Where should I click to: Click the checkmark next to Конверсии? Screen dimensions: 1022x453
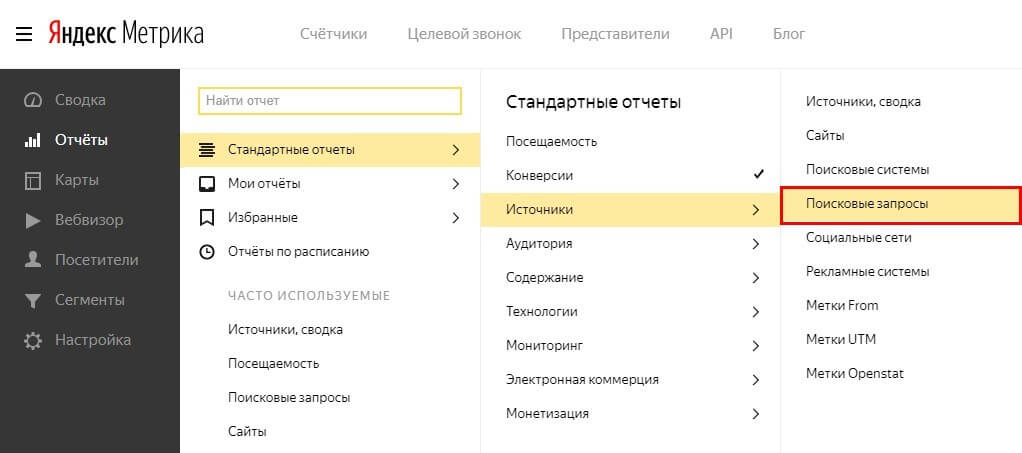click(x=758, y=175)
